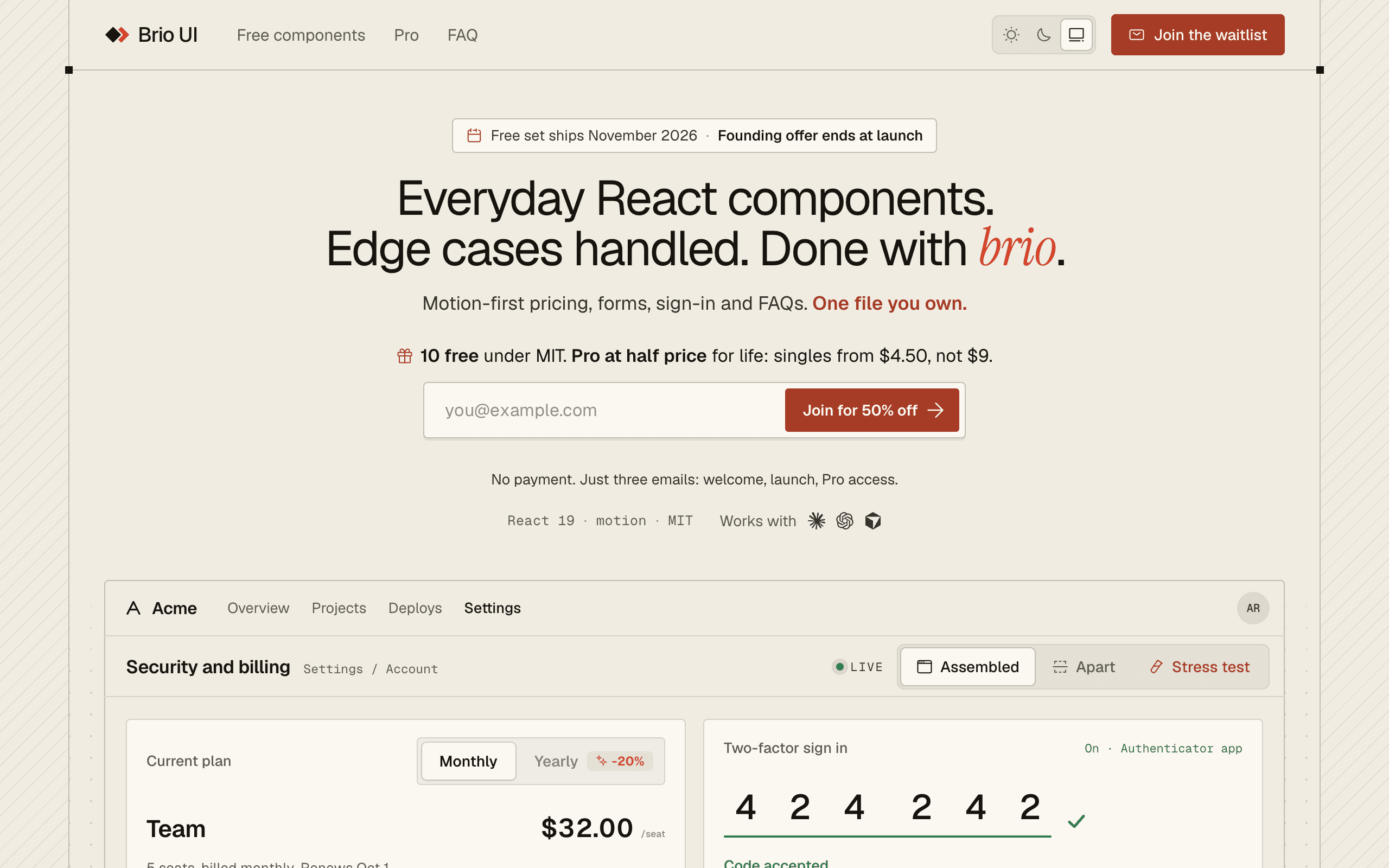Click green checkmark next to code

1076,821
